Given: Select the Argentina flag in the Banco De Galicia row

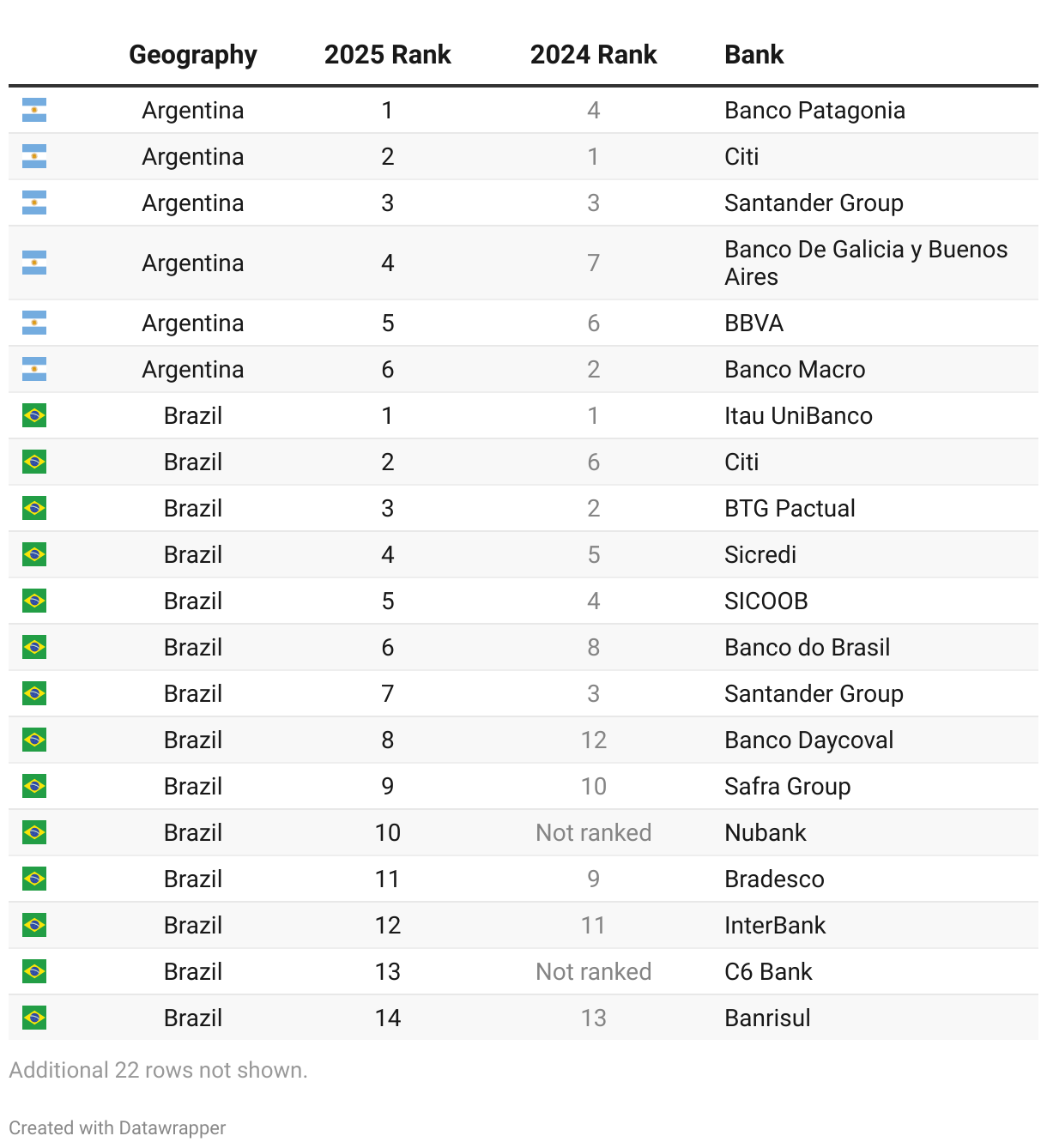Looking at the screenshot, I should pos(34,263).
